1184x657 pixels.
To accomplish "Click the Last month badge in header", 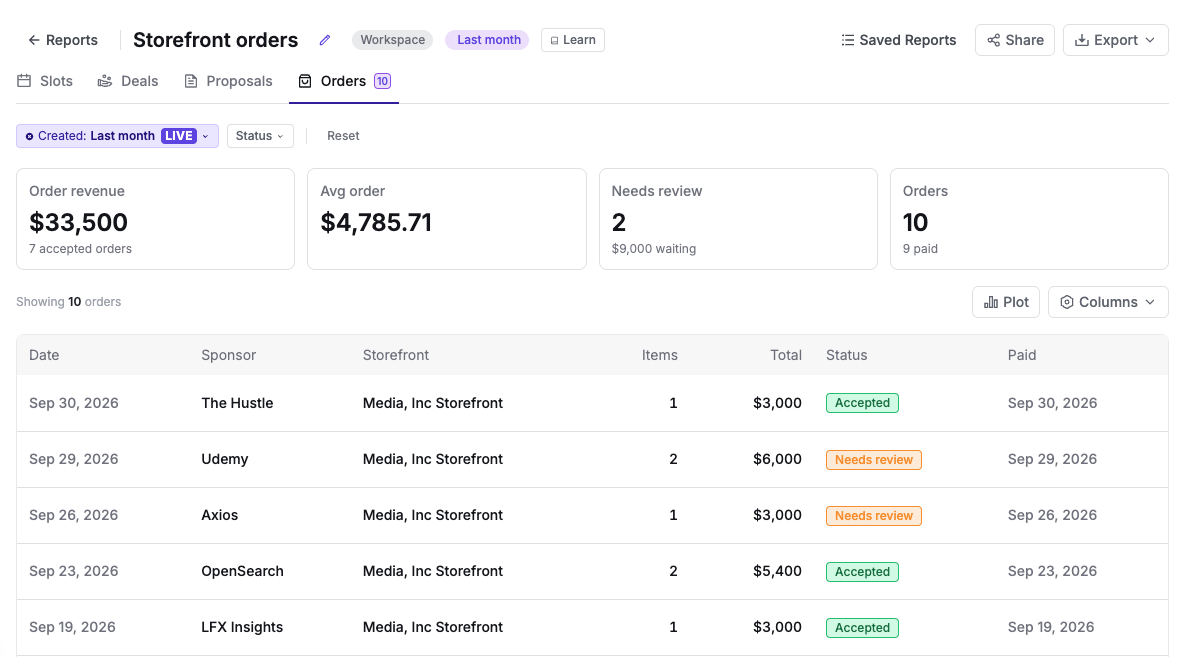I will pos(489,40).
